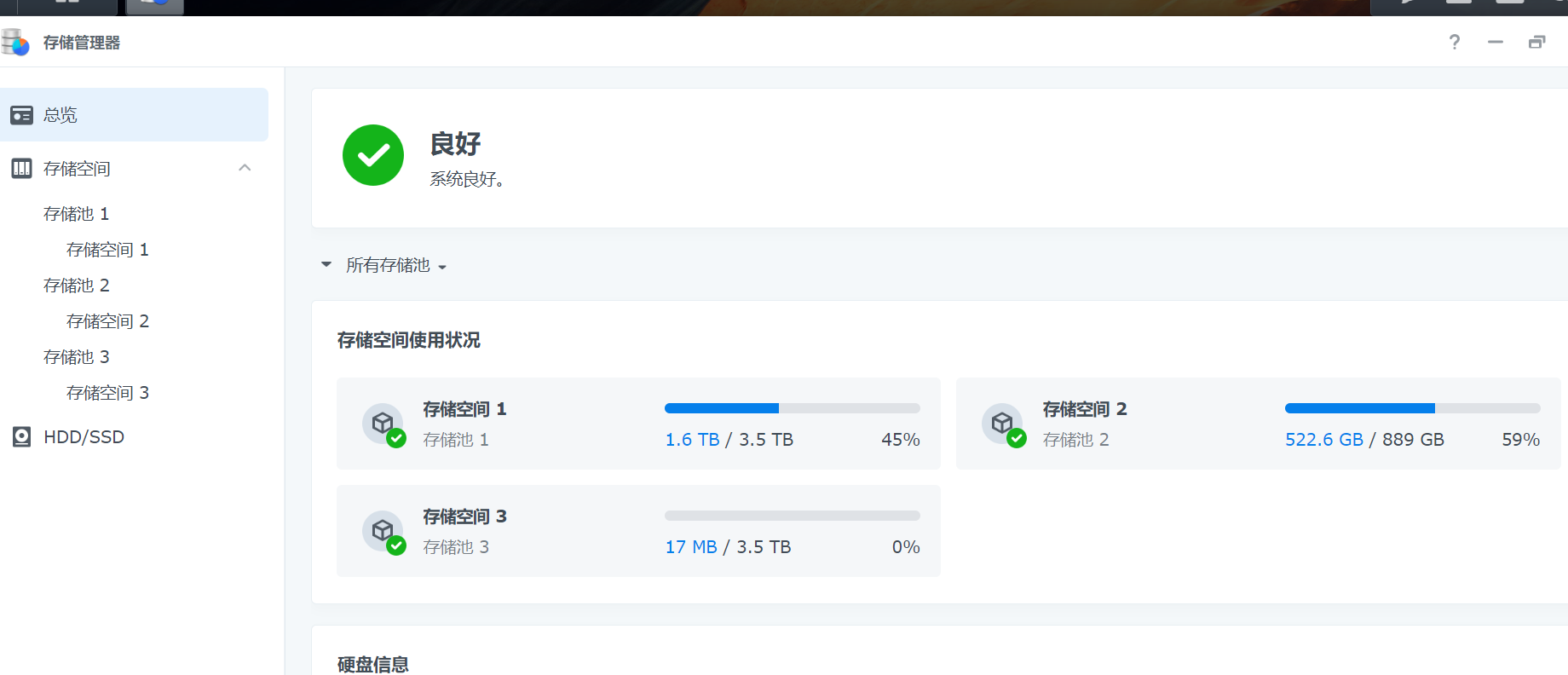Click the 1.6 TB used space link

[692, 440]
